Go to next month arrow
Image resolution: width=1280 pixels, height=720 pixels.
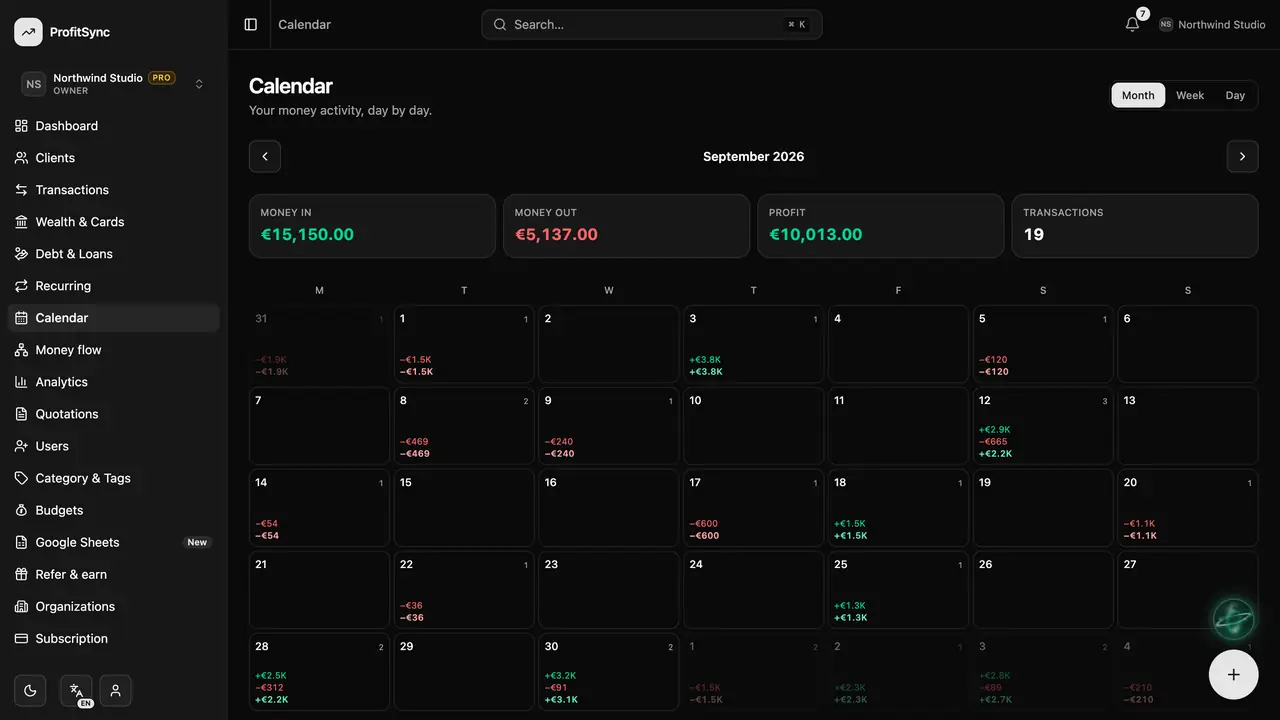coord(1242,156)
